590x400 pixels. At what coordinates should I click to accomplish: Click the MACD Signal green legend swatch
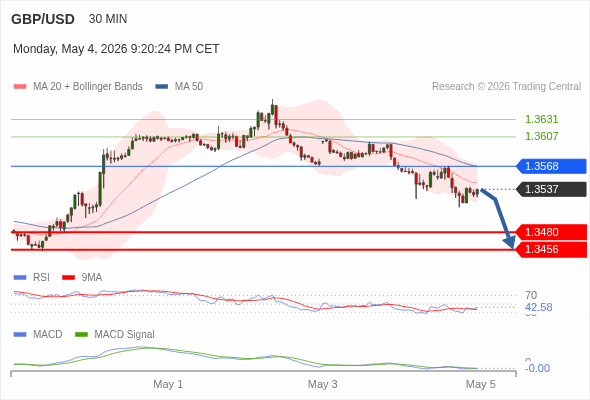coord(81,334)
